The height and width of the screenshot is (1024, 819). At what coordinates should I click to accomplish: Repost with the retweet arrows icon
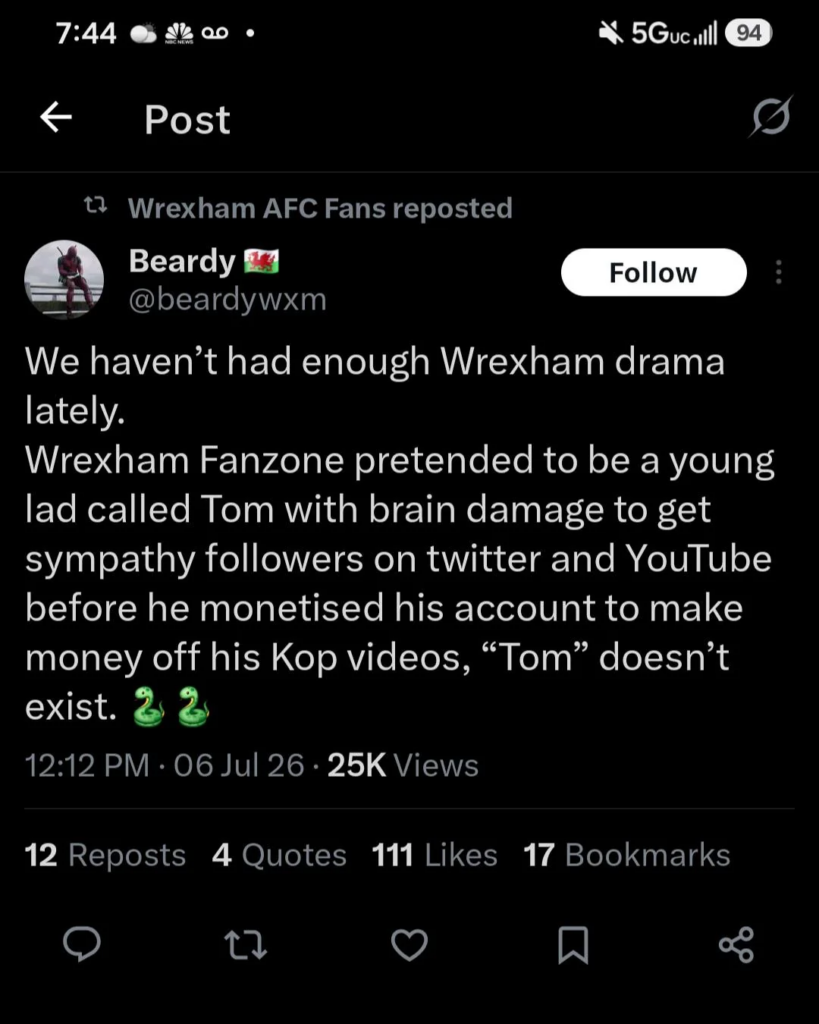pyautogui.click(x=246, y=944)
